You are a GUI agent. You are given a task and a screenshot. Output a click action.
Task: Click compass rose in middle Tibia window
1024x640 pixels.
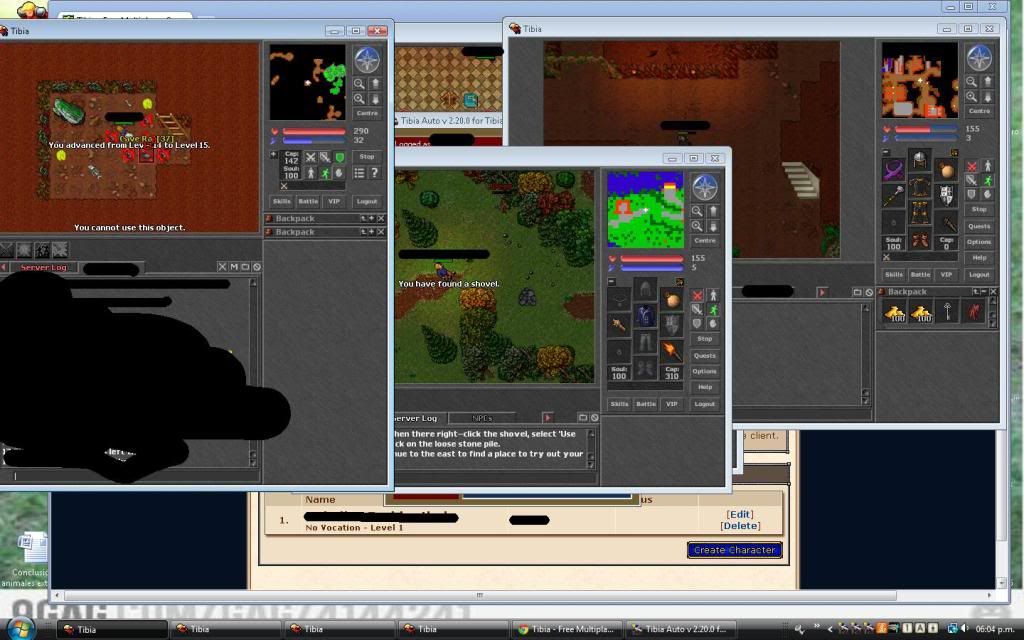[705, 187]
